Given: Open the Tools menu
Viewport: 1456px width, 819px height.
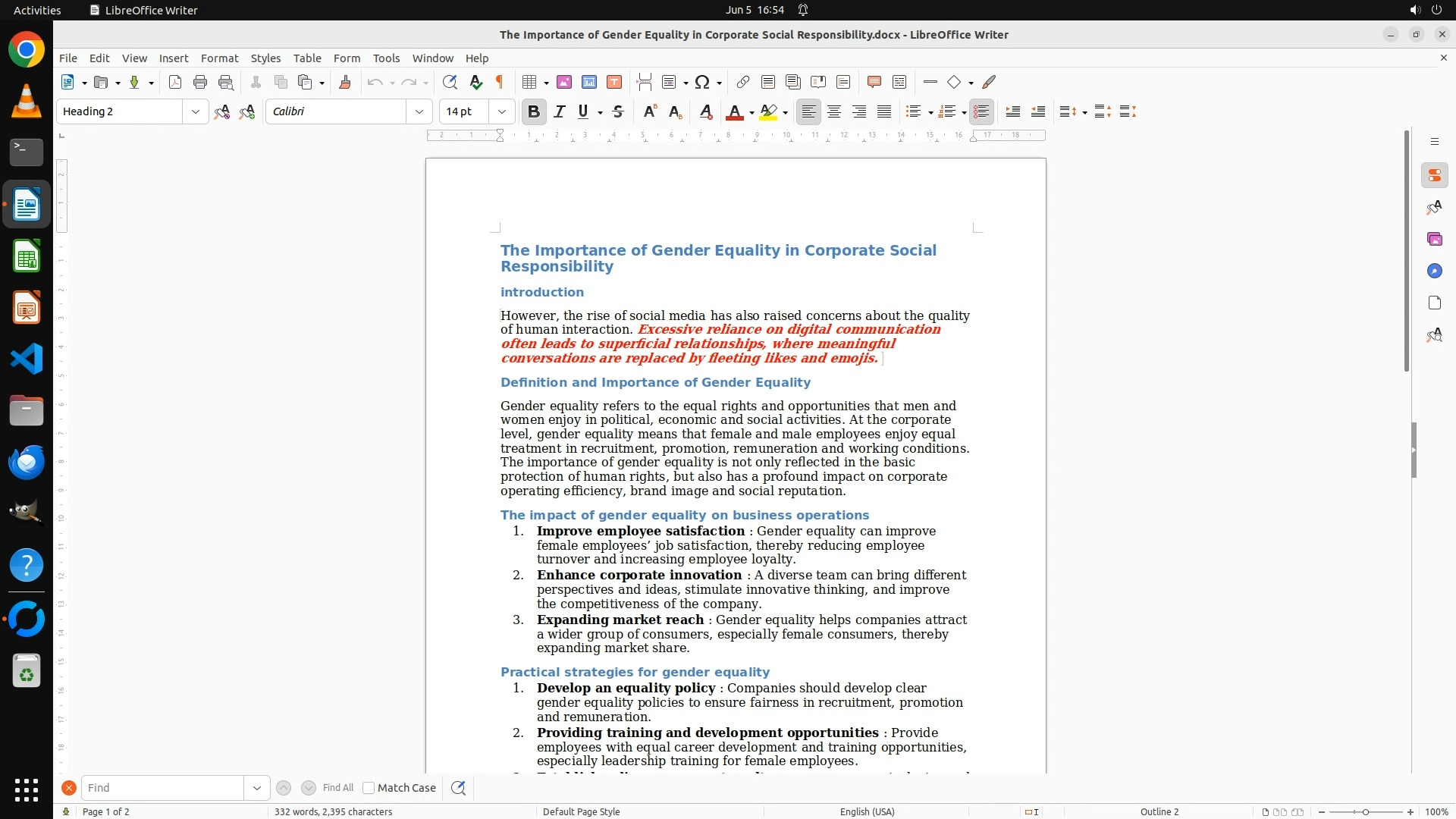Looking at the screenshot, I should point(386,58).
